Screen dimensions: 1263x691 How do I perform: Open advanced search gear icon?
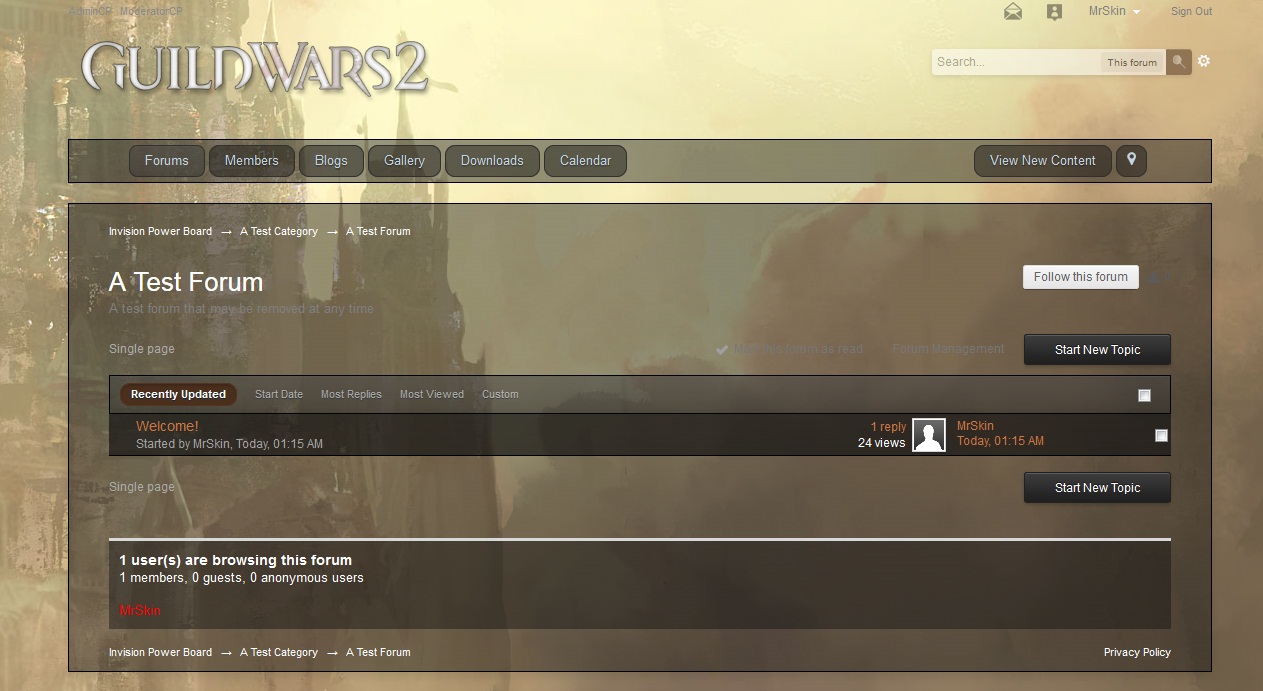point(1204,61)
